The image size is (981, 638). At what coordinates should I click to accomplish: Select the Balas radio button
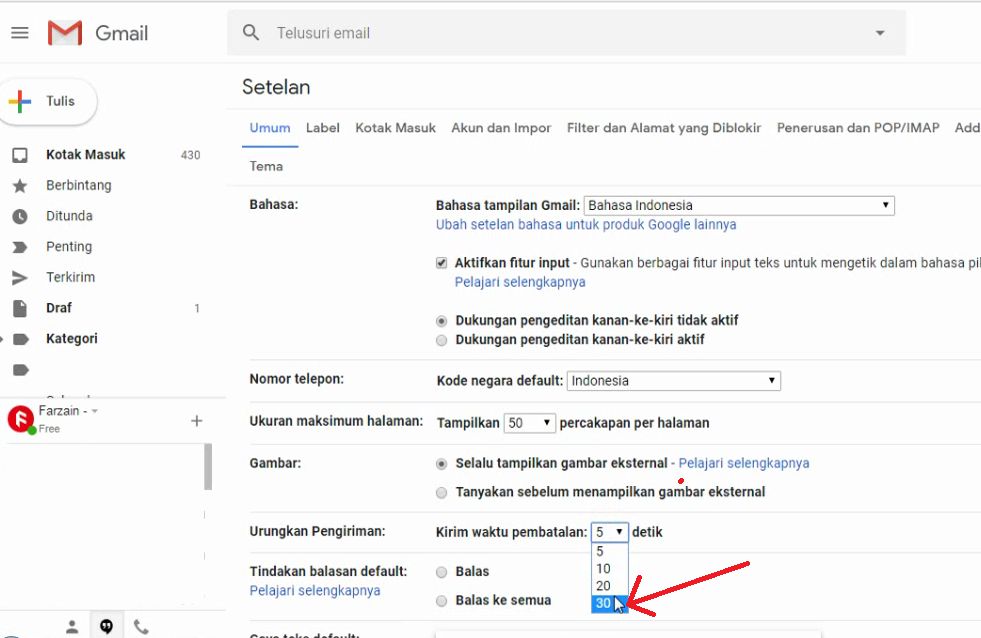442,572
